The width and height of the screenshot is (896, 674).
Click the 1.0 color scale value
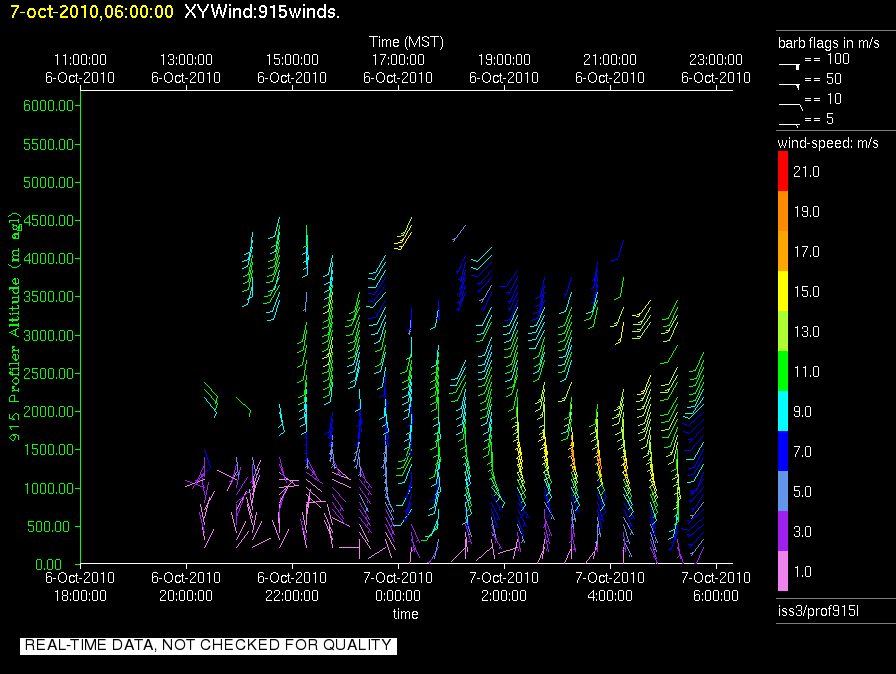pyautogui.click(x=803, y=572)
